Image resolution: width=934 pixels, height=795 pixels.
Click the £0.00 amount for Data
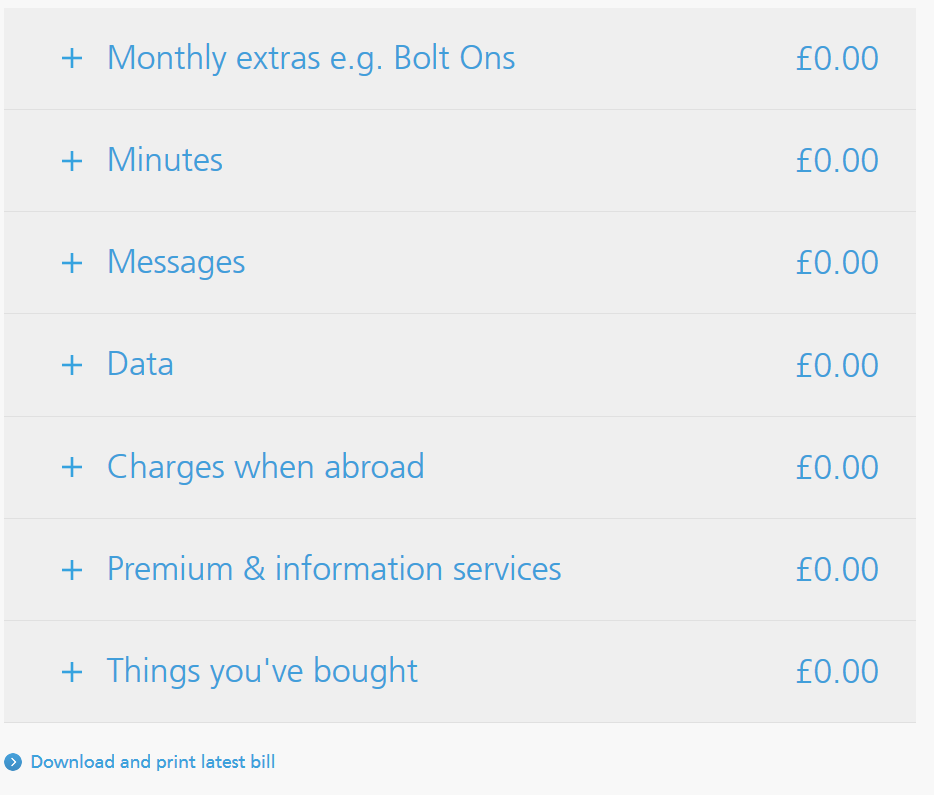[837, 365]
